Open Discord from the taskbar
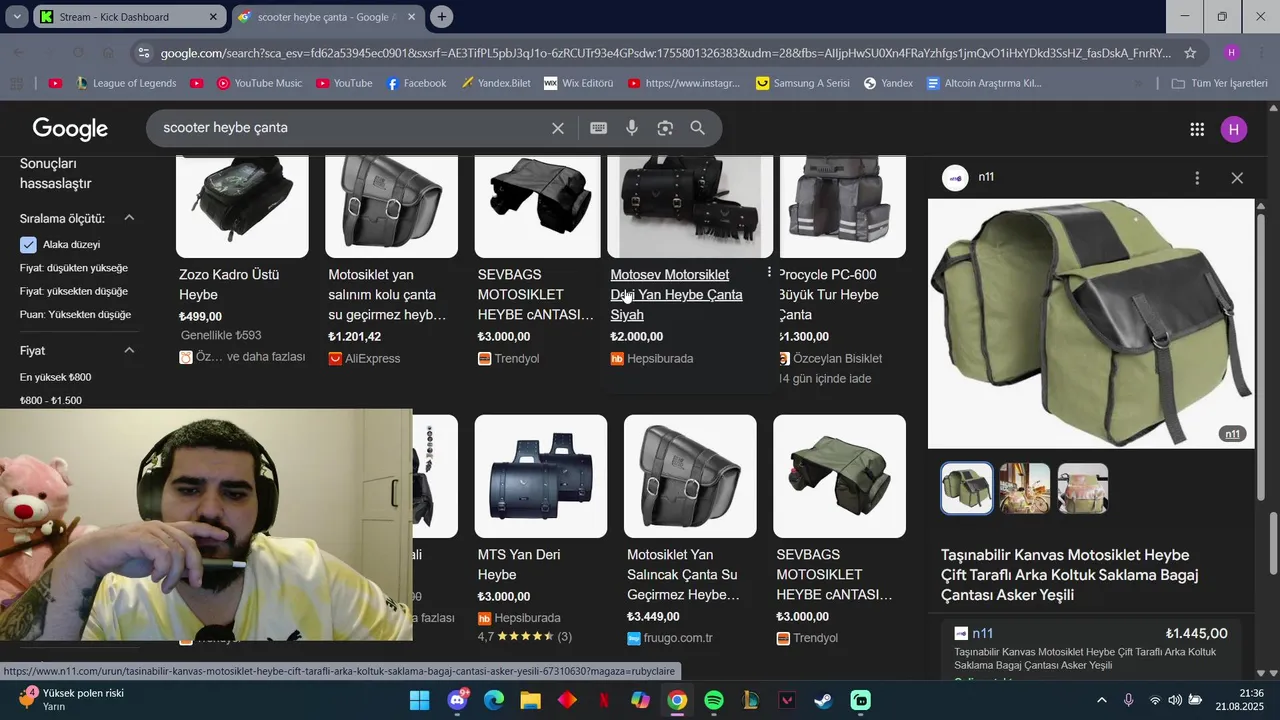 click(458, 700)
